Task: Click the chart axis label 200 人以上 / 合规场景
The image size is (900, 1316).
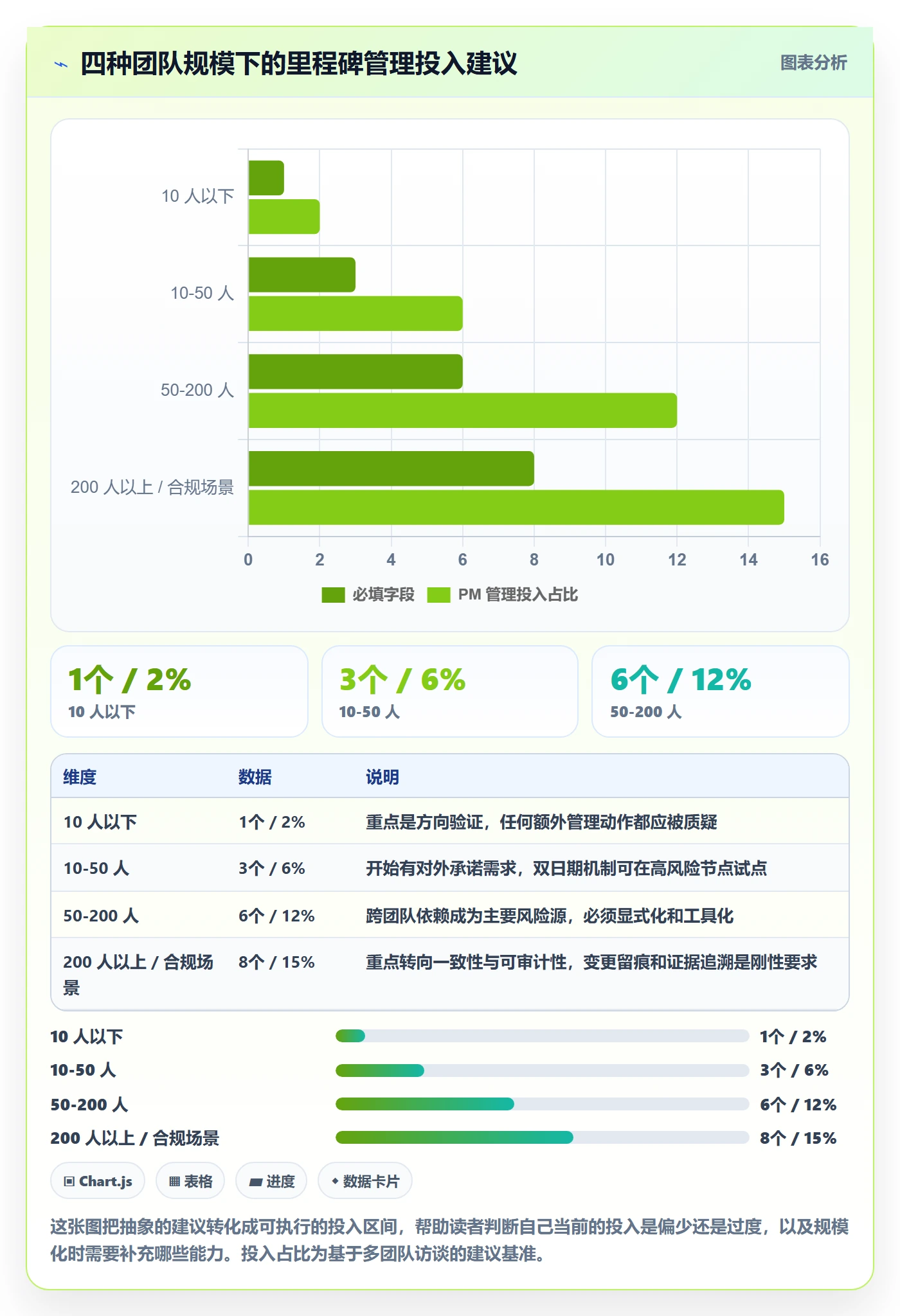Action: coord(152,487)
